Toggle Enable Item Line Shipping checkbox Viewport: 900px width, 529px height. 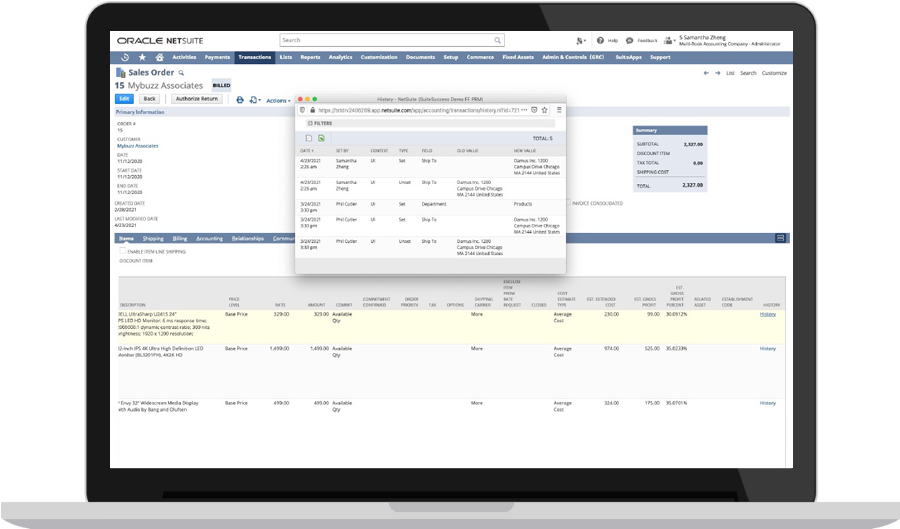[122, 251]
